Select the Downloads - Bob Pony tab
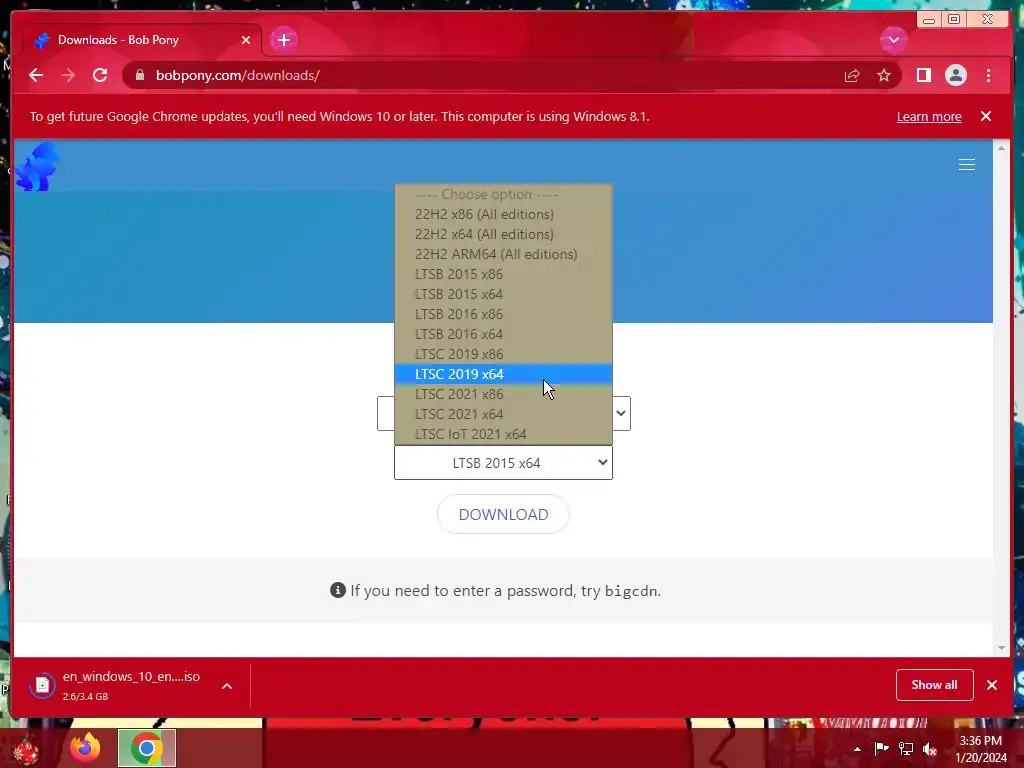This screenshot has height=768, width=1024. pos(142,40)
